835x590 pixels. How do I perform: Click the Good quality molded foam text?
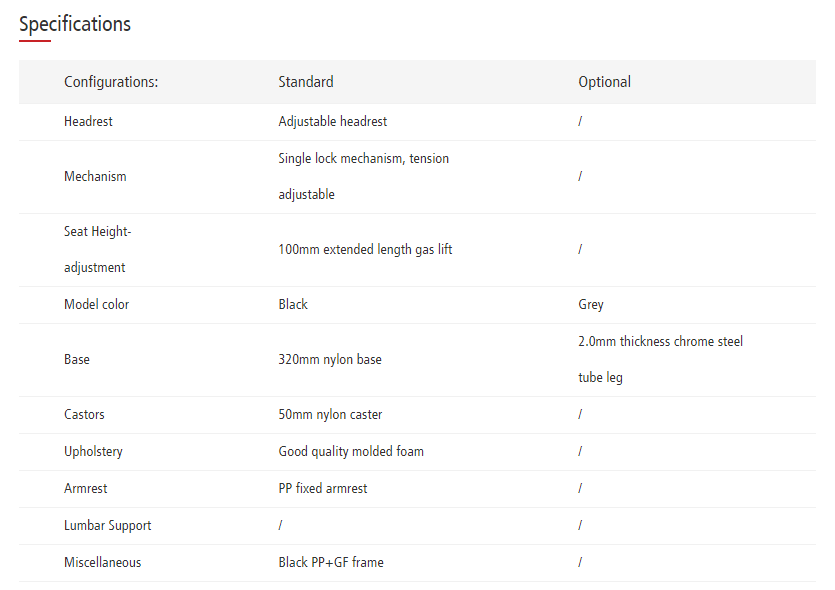click(351, 451)
